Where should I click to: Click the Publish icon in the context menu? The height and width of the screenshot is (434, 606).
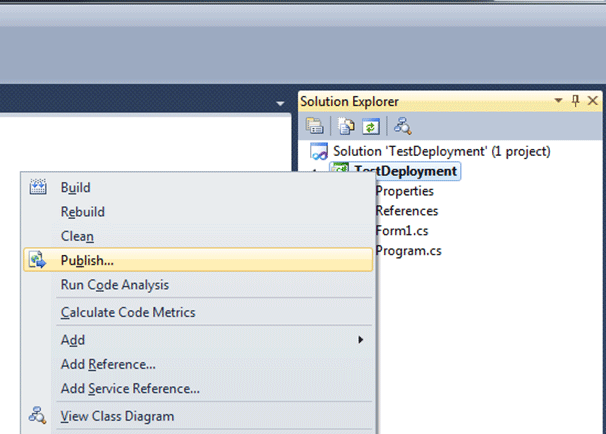[x=39, y=260]
